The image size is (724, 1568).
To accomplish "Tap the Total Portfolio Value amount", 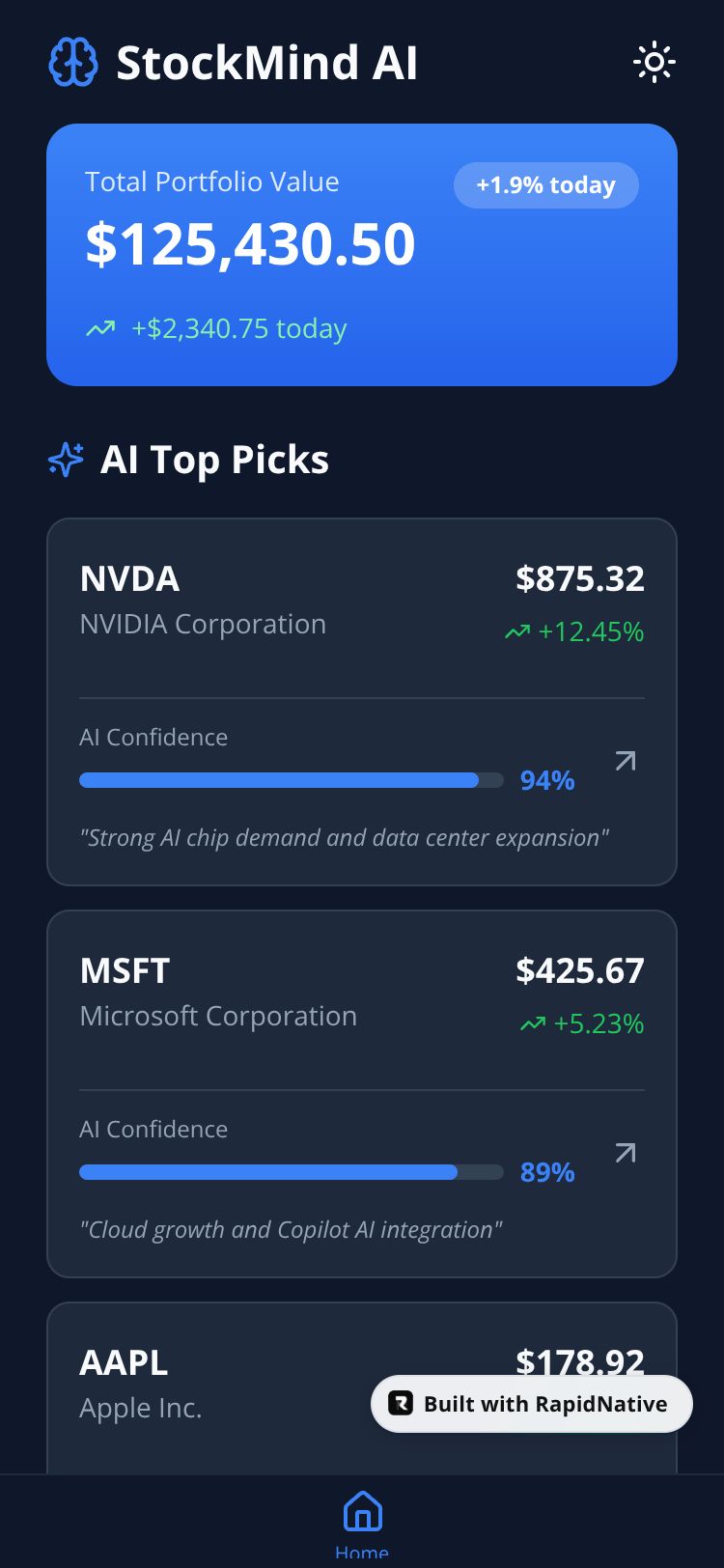I will click(x=250, y=244).
